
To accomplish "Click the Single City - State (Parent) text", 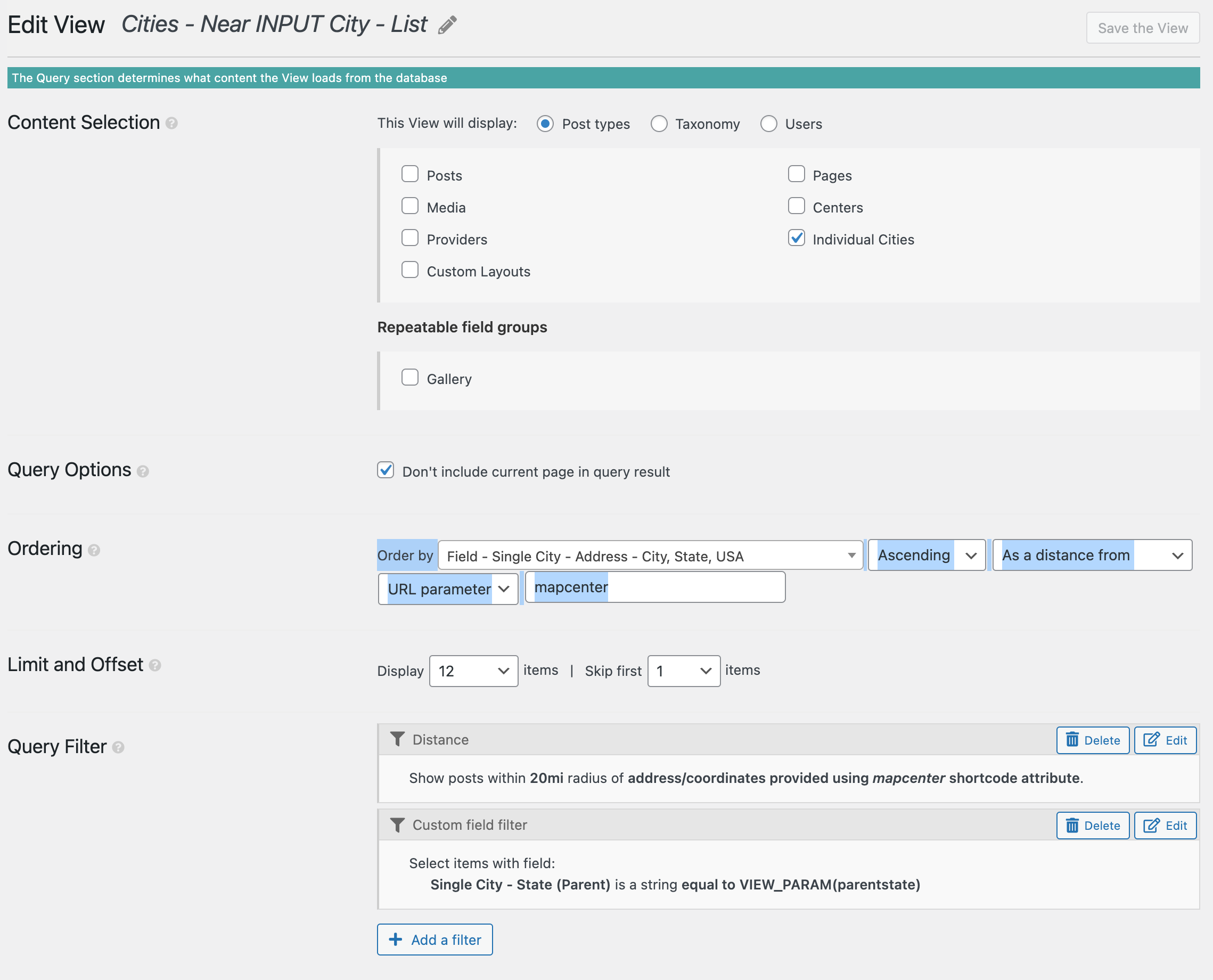I will coord(520,885).
